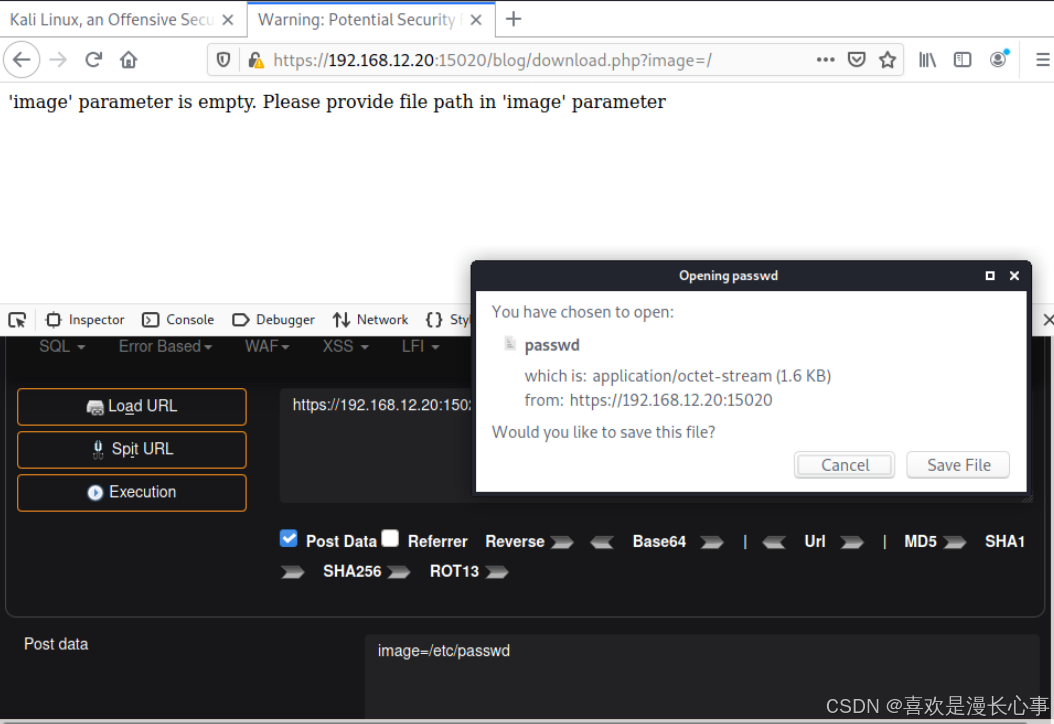Reload the current page
Image resolution: width=1054 pixels, height=724 pixels.
93,60
